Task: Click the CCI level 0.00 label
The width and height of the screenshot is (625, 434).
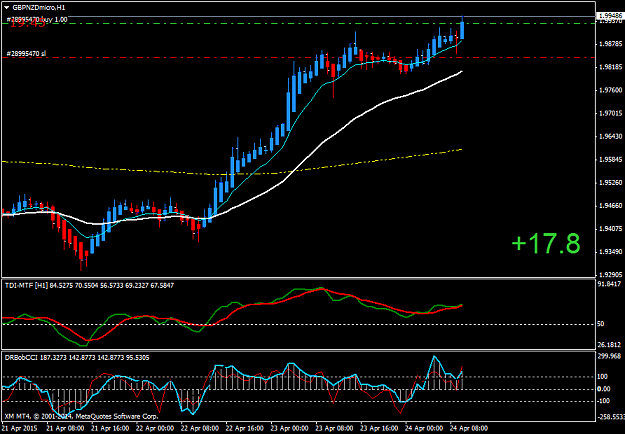Action: point(603,389)
